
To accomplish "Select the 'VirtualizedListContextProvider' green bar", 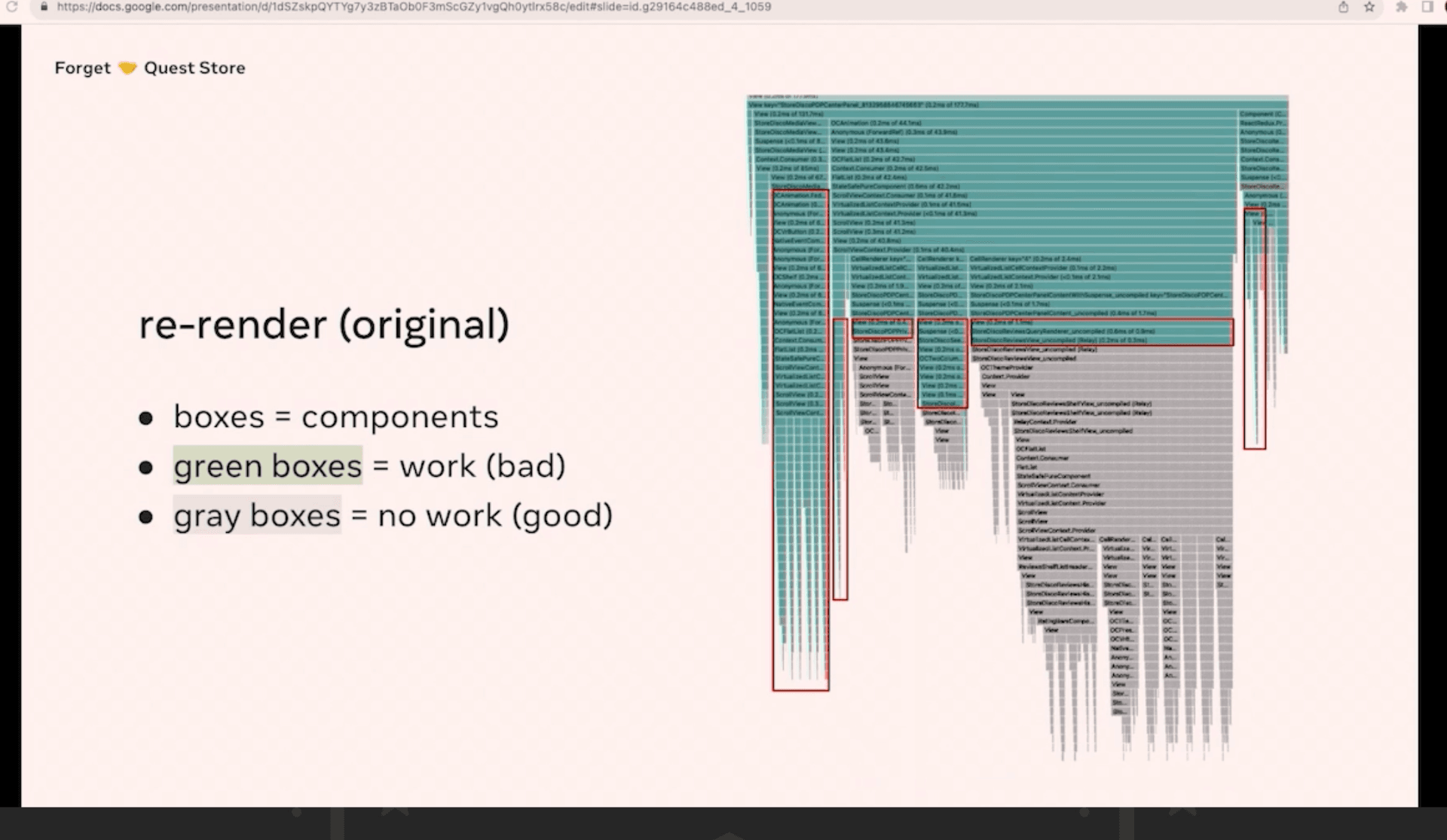I will coord(1034,204).
